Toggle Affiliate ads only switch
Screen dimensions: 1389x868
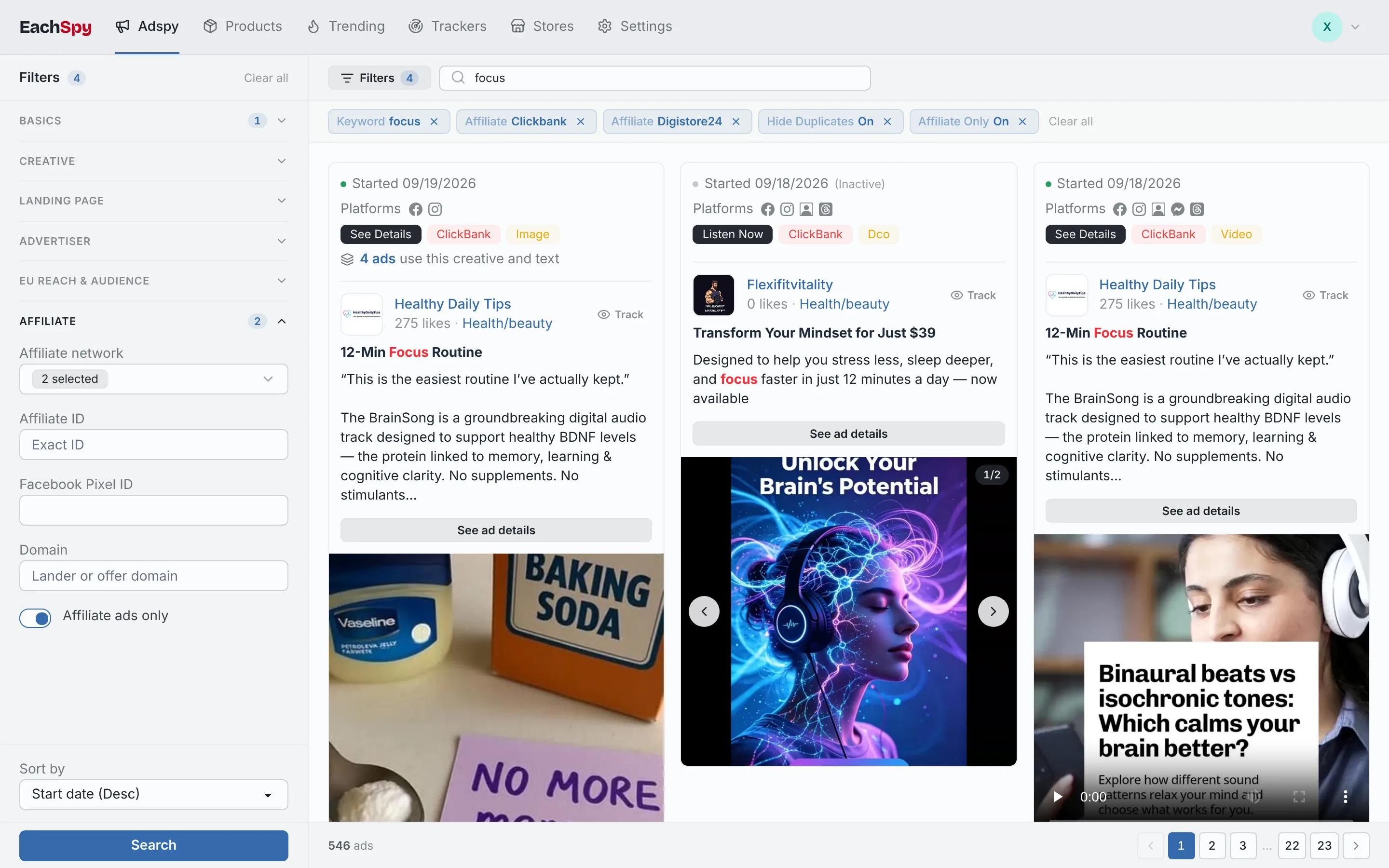[35, 618]
